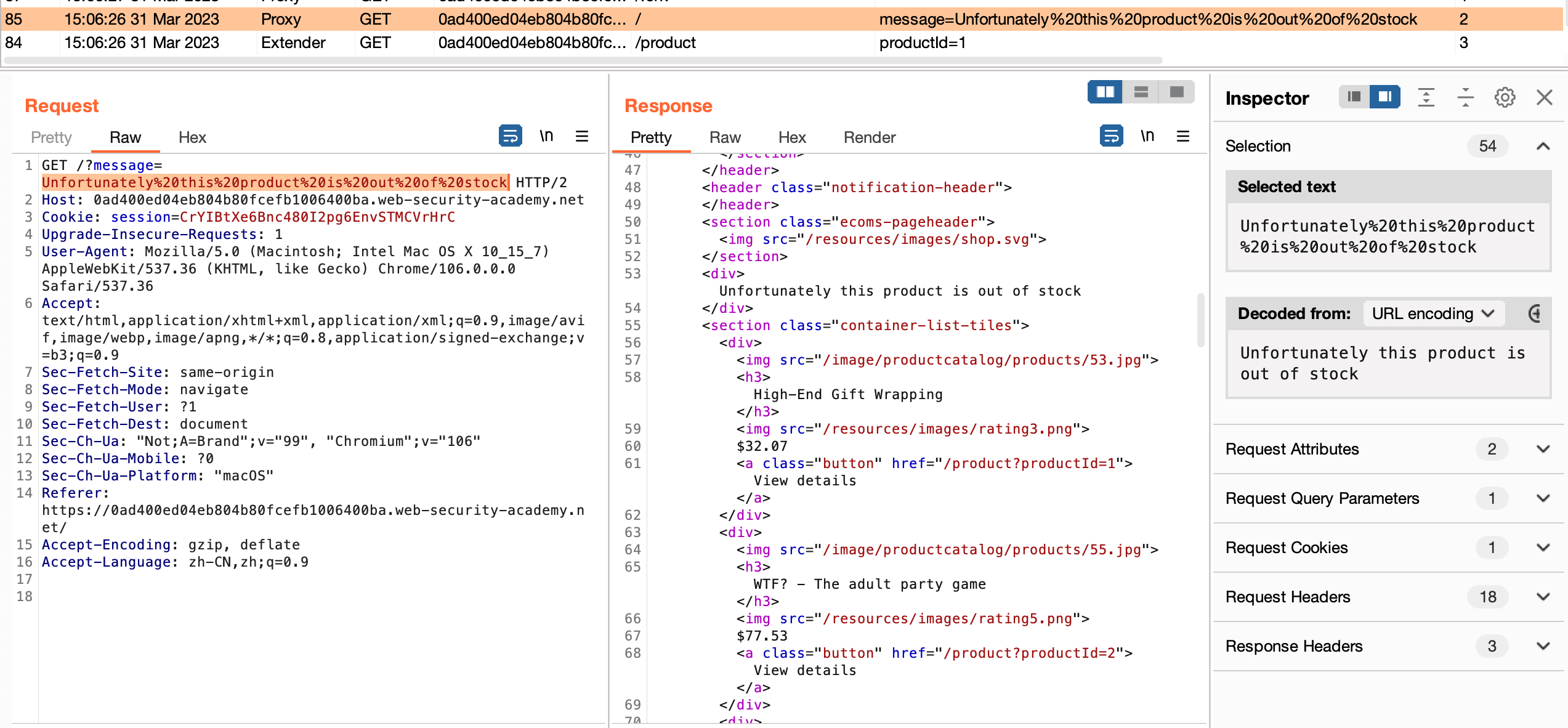1568x728 pixels.
Task: Dock Inspector panel to the left
Action: pos(1354,97)
